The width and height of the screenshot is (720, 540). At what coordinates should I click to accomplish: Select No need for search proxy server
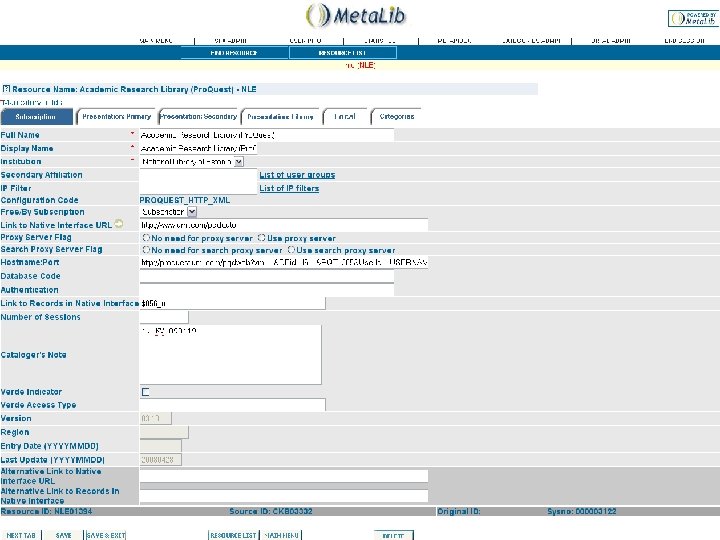[x=146, y=250]
